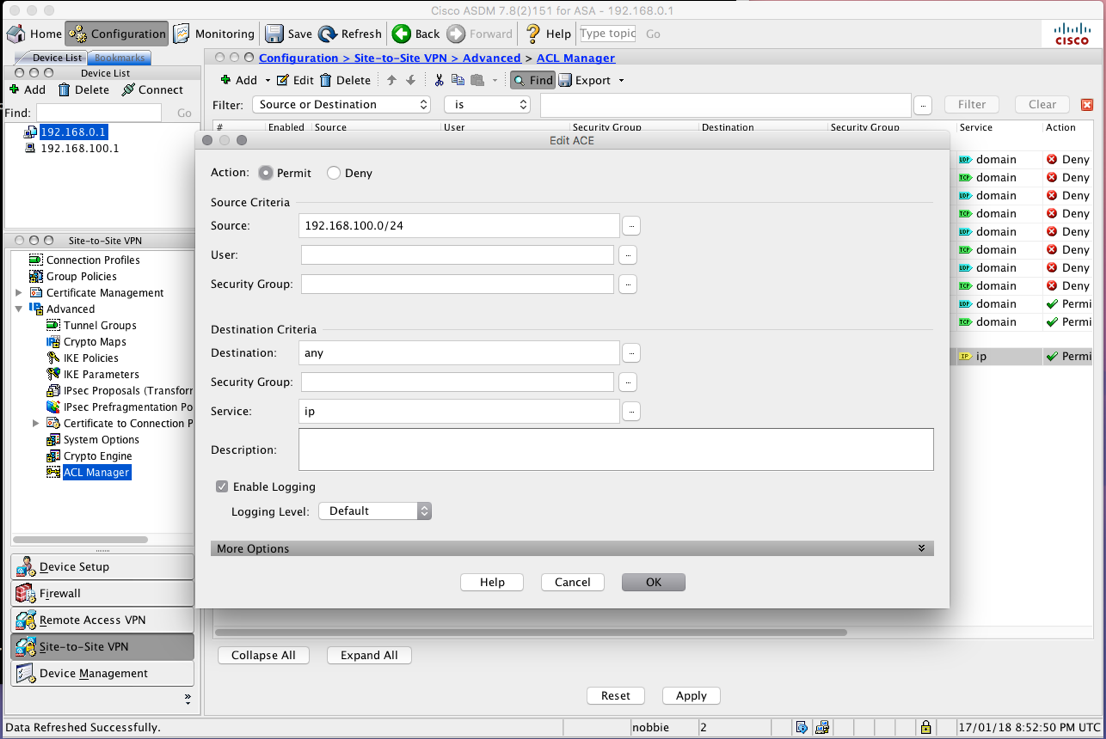Open the Logging Level dropdown
This screenshot has height=739, width=1106.
375,511
